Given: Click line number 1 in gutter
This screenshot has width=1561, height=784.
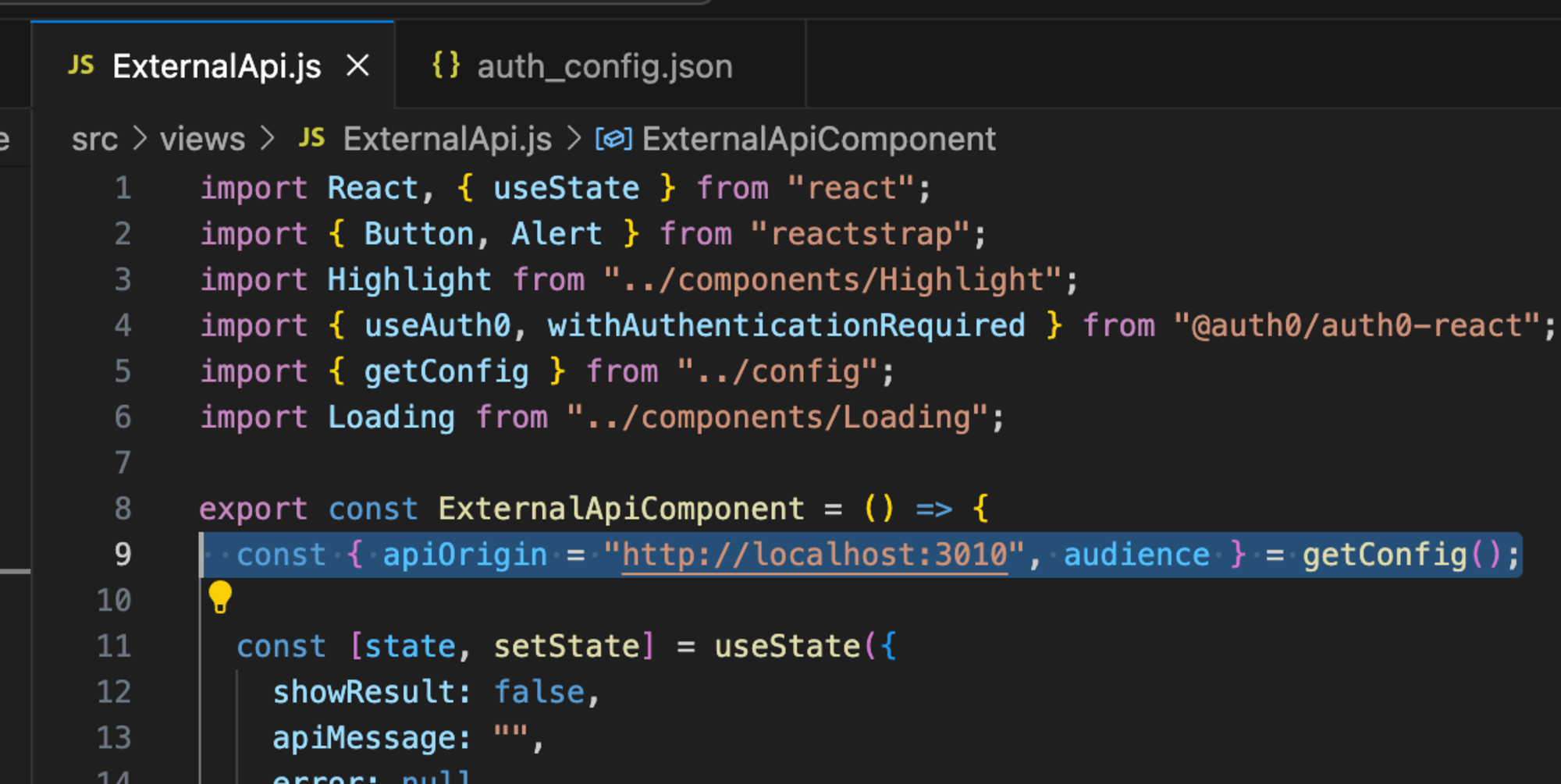Looking at the screenshot, I should click(x=123, y=189).
